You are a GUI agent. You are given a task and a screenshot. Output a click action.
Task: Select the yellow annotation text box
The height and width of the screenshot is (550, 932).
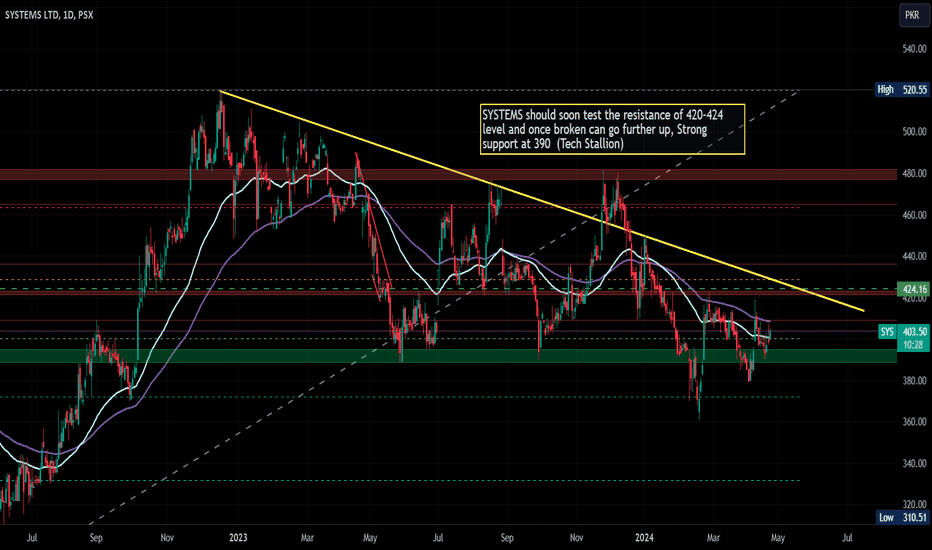tap(612, 130)
